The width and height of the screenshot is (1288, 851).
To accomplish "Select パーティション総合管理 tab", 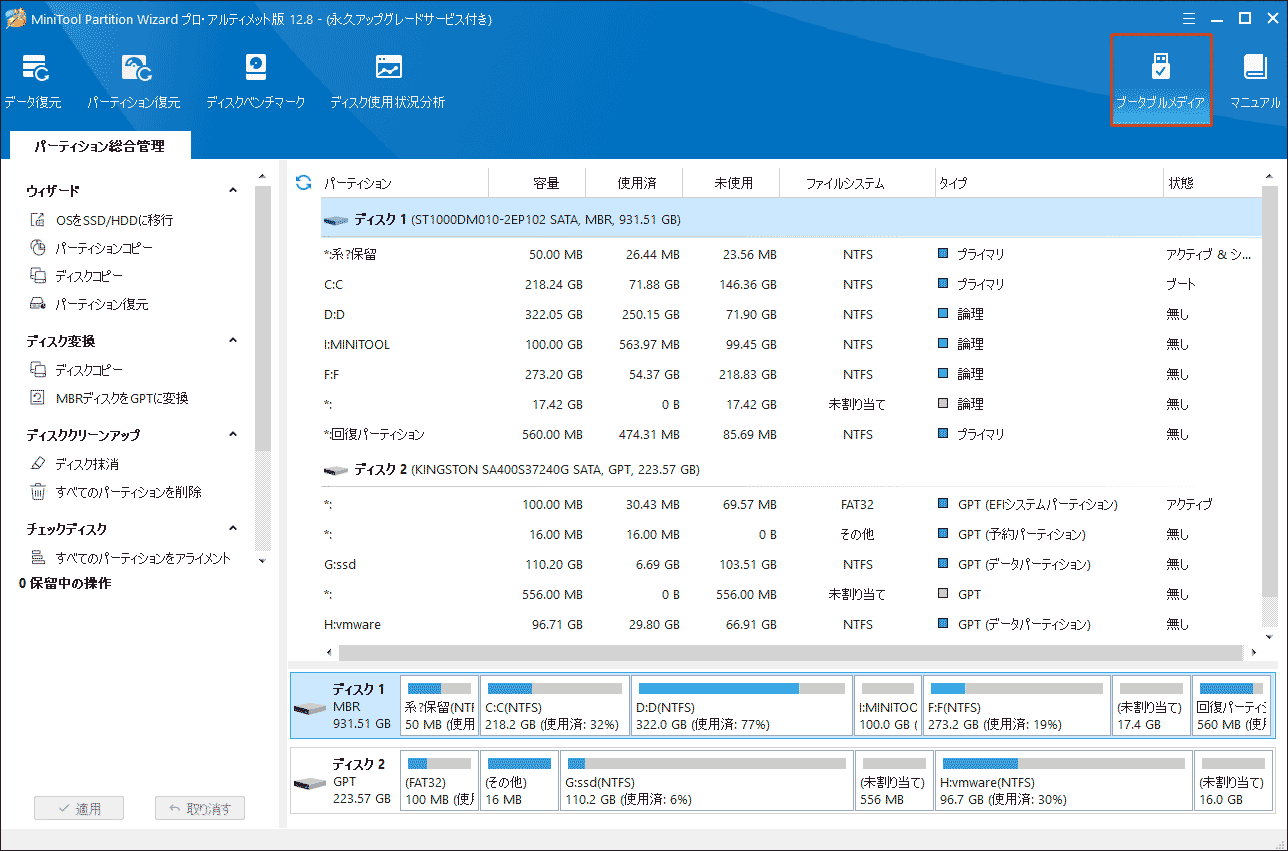I will 99,146.
